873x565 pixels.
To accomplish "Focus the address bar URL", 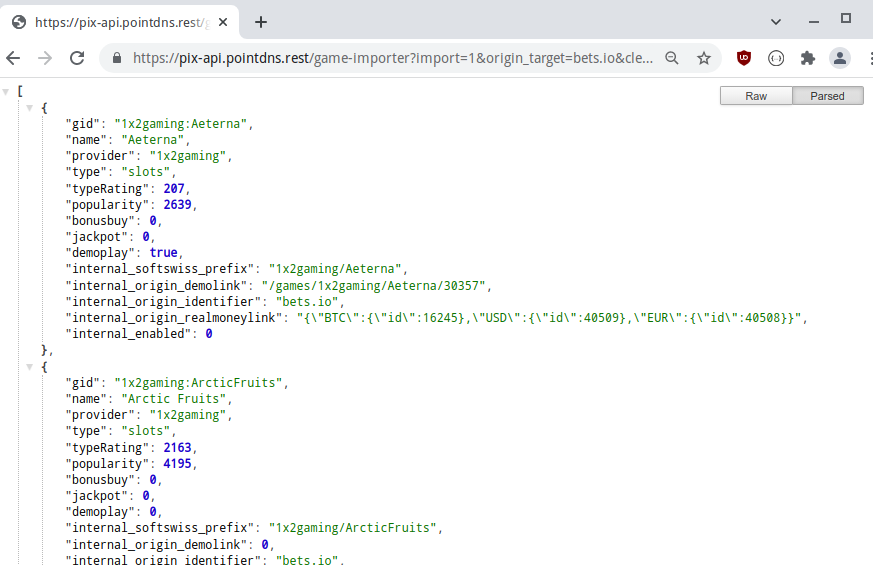I will pos(393,58).
